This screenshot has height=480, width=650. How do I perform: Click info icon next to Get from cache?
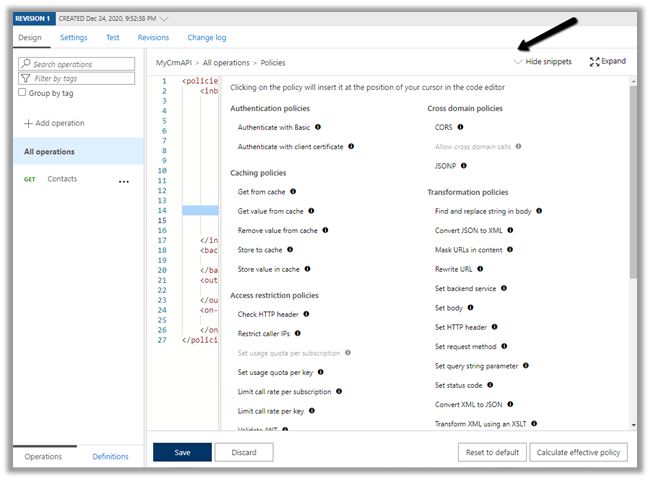(293, 191)
